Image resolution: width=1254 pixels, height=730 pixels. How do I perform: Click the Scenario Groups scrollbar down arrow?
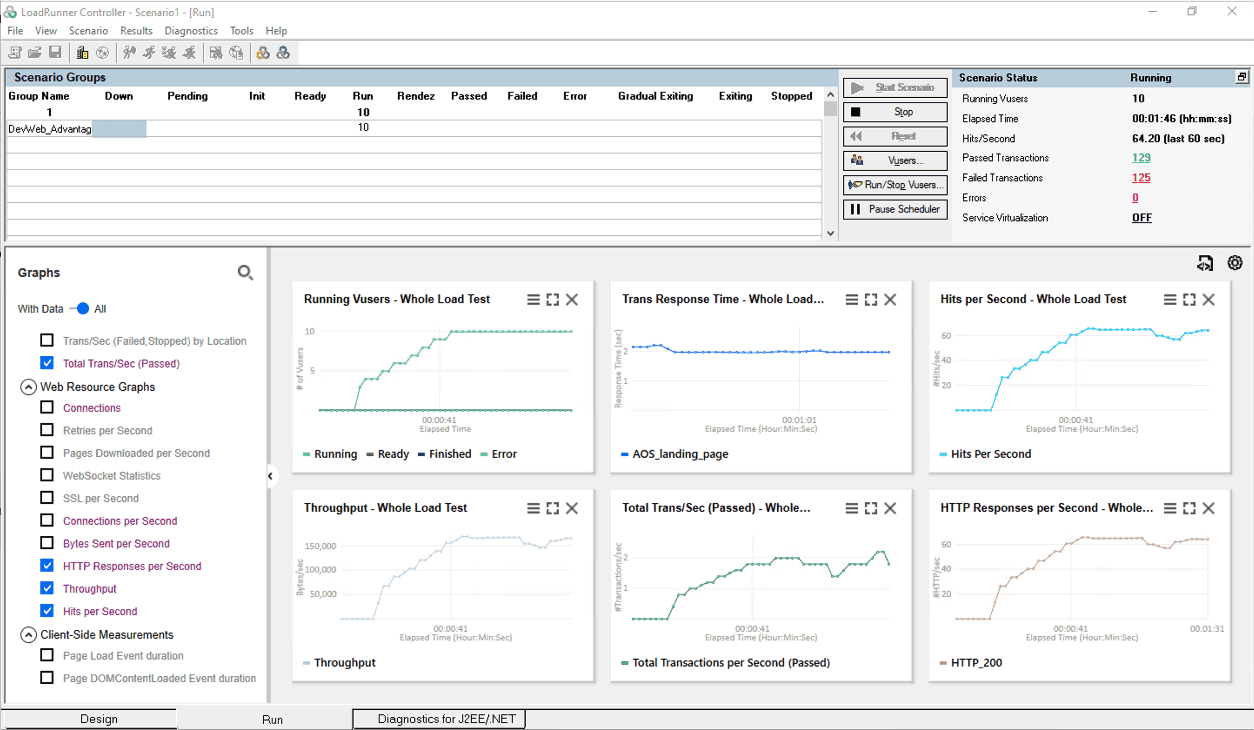click(830, 233)
